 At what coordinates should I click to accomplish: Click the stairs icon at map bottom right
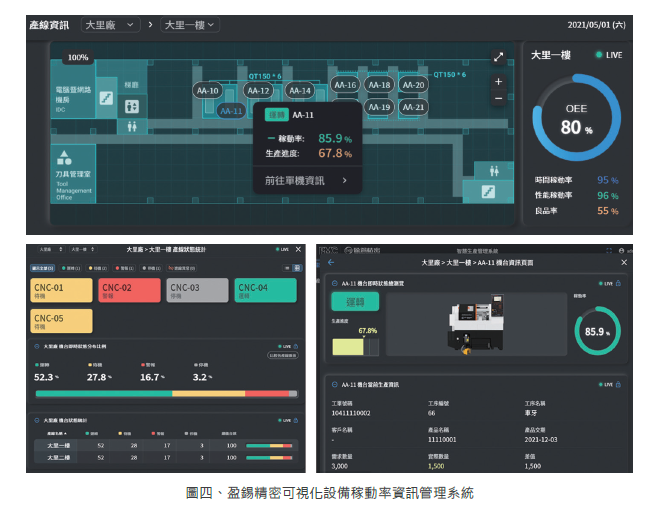pos(488,192)
